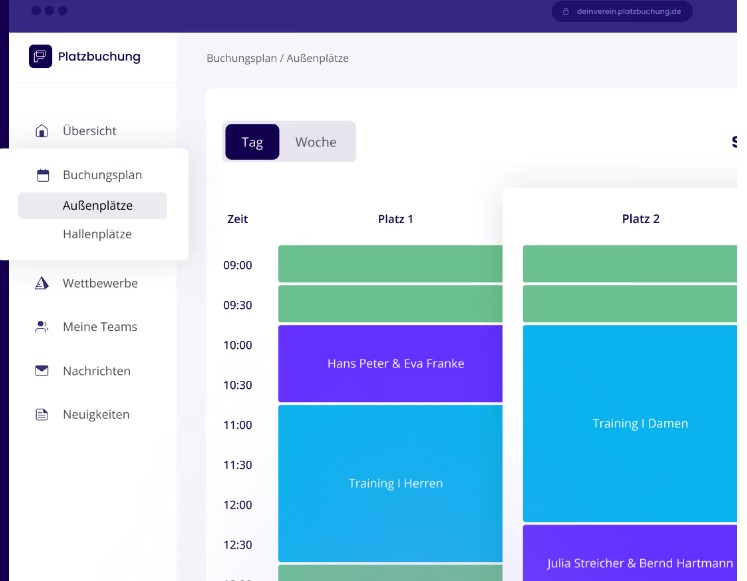Screen dimensions: 747x581
Task: Click the Buchungsplan breadcrumb link
Action: [x=242, y=58]
